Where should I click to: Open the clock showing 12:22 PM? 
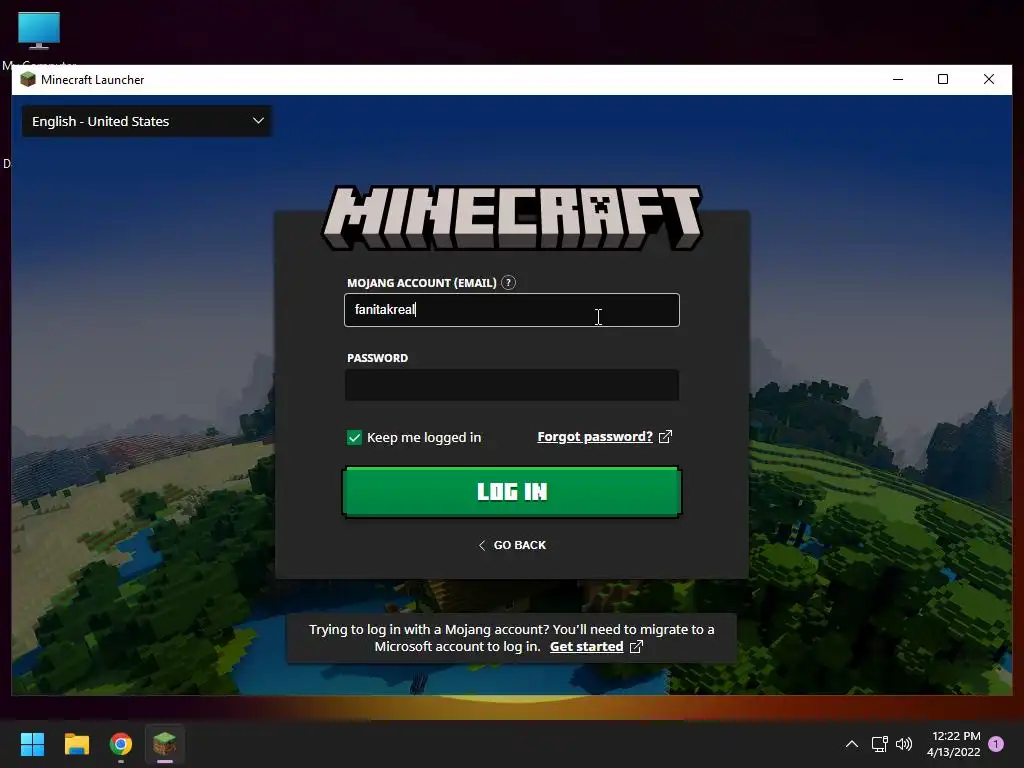click(x=953, y=744)
